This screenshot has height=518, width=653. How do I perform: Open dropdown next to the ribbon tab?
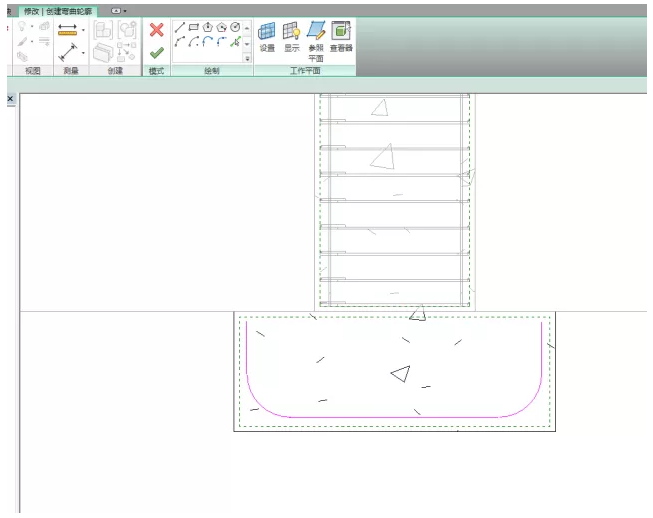coord(118,10)
